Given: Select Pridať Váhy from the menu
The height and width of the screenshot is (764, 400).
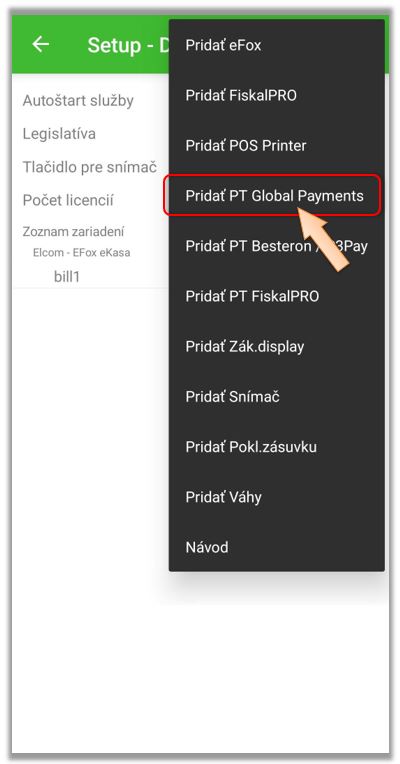Looking at the screenshot, I should [277, 497].
